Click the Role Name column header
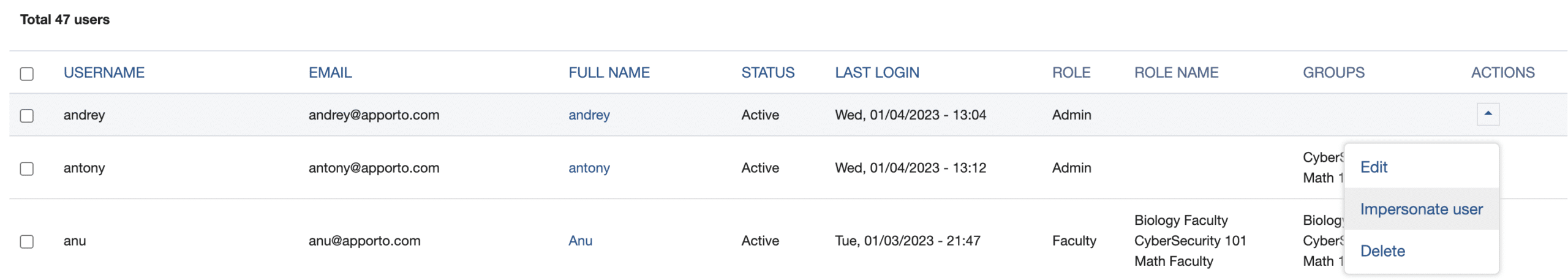 pyautogui.click(x=1176, y=73)
